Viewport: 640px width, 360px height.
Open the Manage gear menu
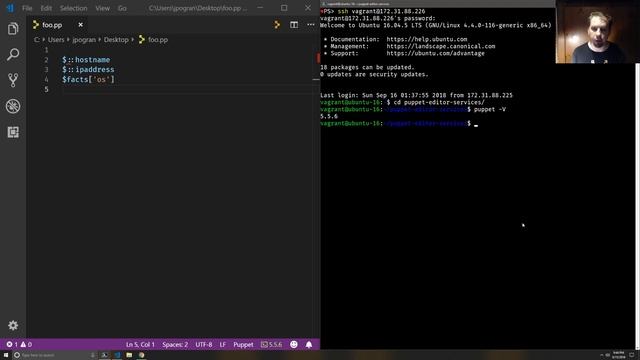pyautogui.click(x=13, y=325)
